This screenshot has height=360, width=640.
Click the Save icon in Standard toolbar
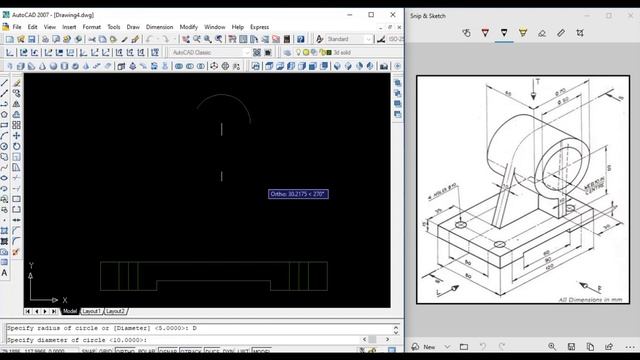point(31,39)
